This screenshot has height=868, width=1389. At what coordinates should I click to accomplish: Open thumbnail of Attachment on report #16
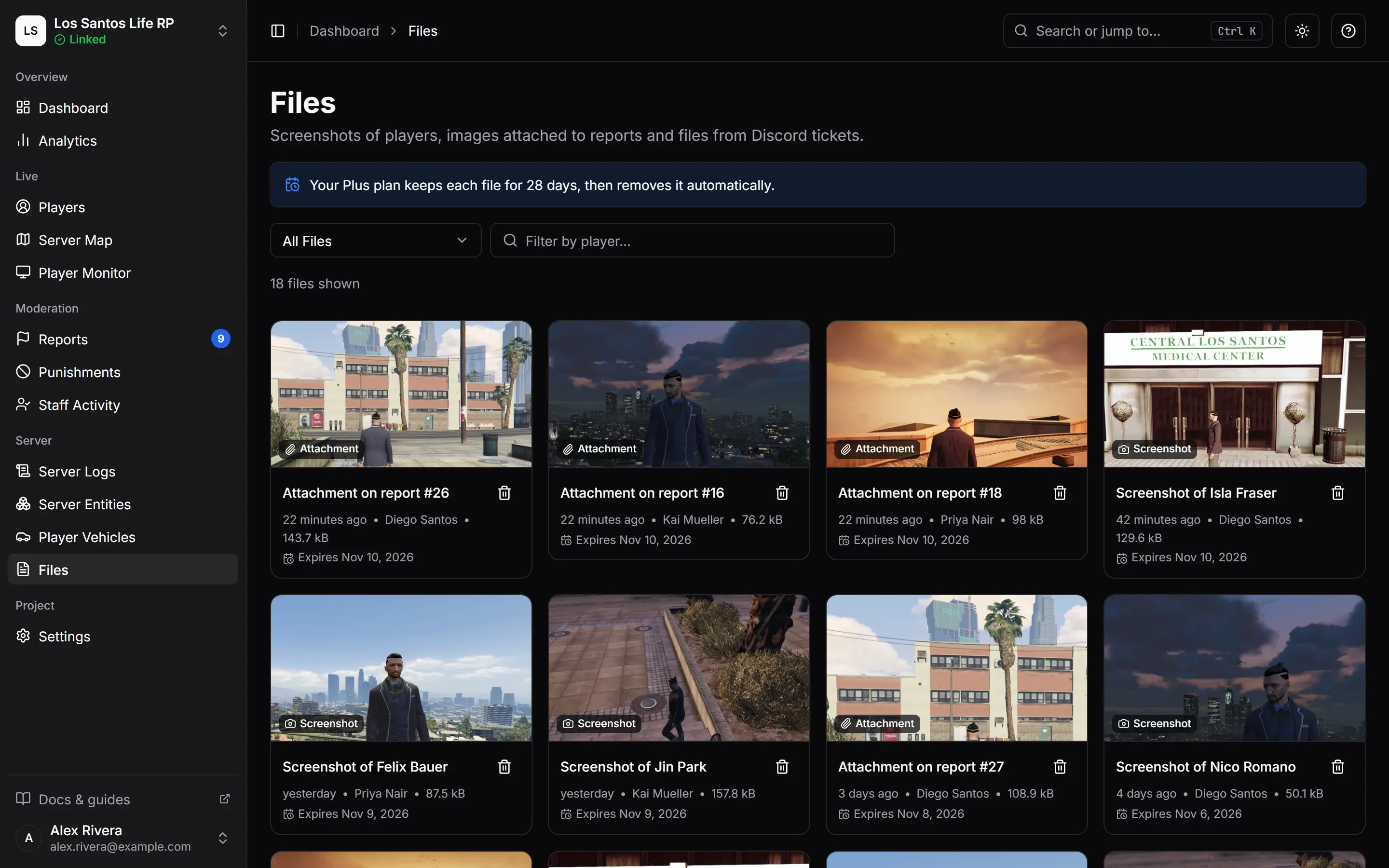[x=679, y=394]
